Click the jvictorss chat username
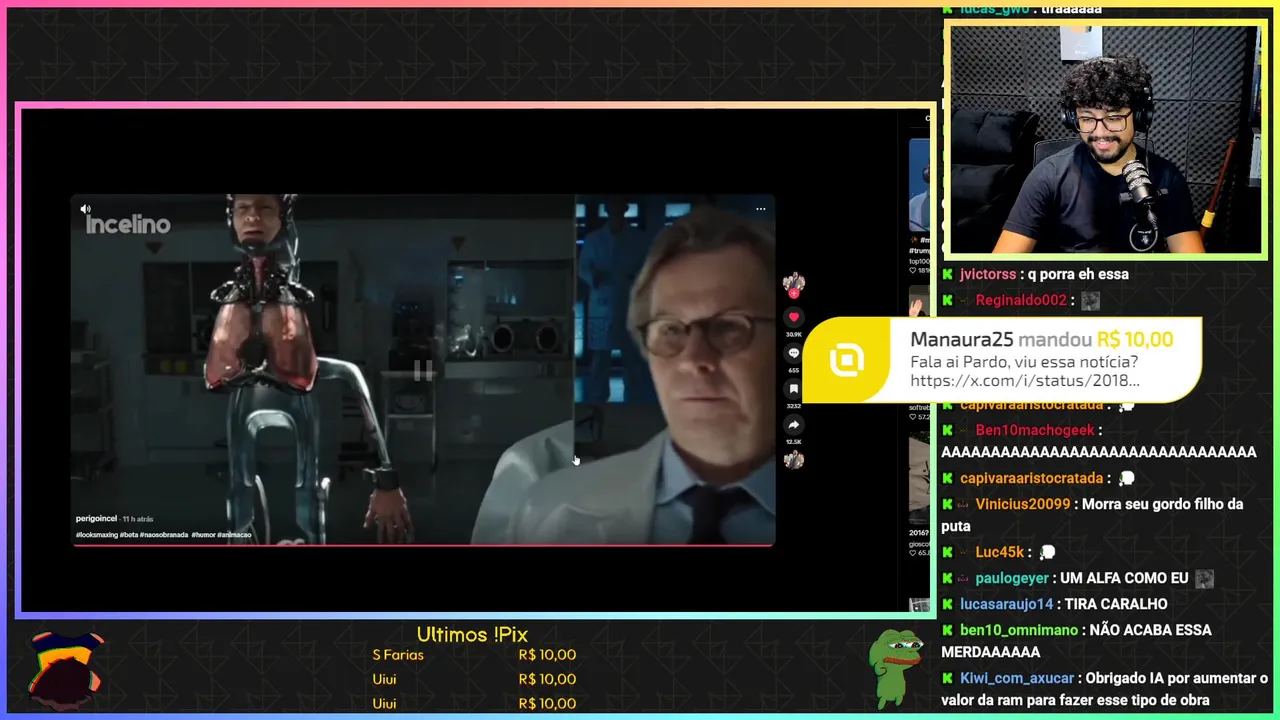This screenshot has height=720, width=1280. click(x=988, y=274)
